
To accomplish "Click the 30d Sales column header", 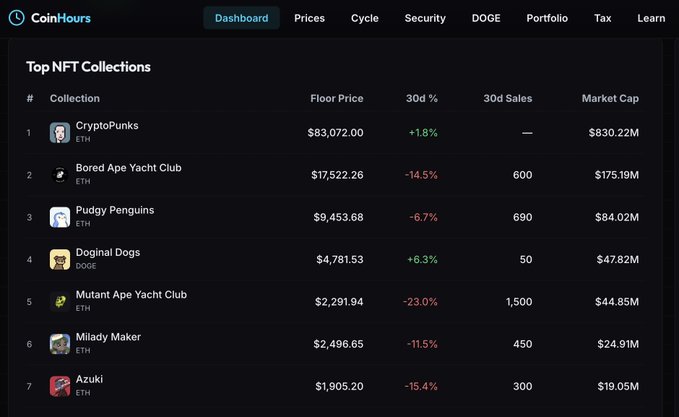I will tap(508, 98).
